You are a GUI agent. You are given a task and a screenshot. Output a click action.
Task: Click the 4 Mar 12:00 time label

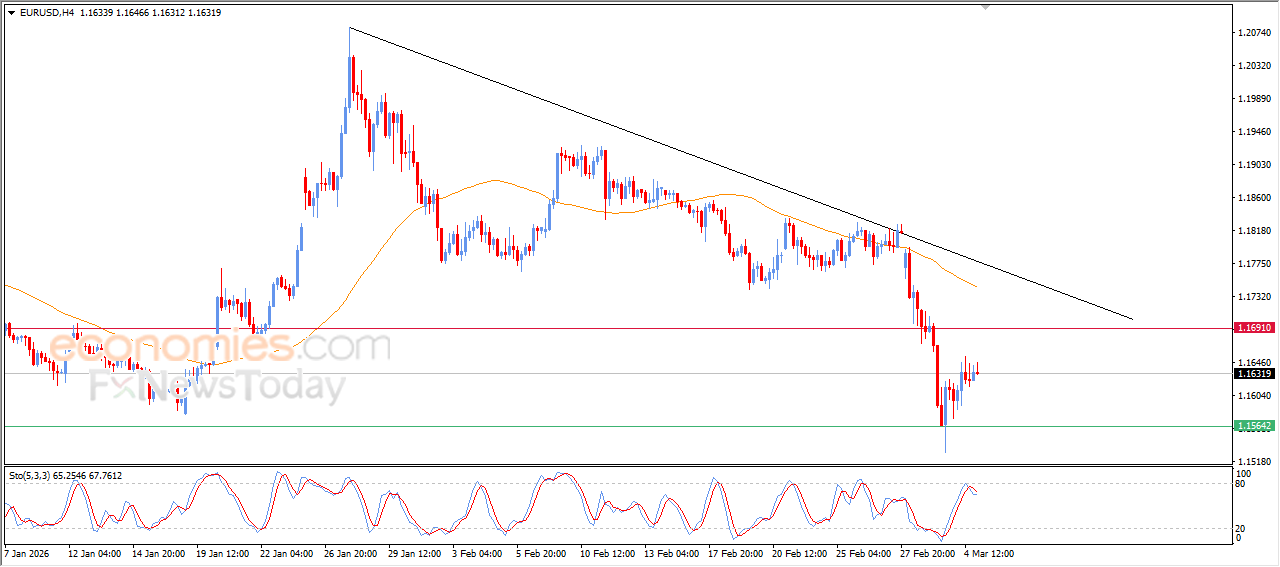(989, 552)
